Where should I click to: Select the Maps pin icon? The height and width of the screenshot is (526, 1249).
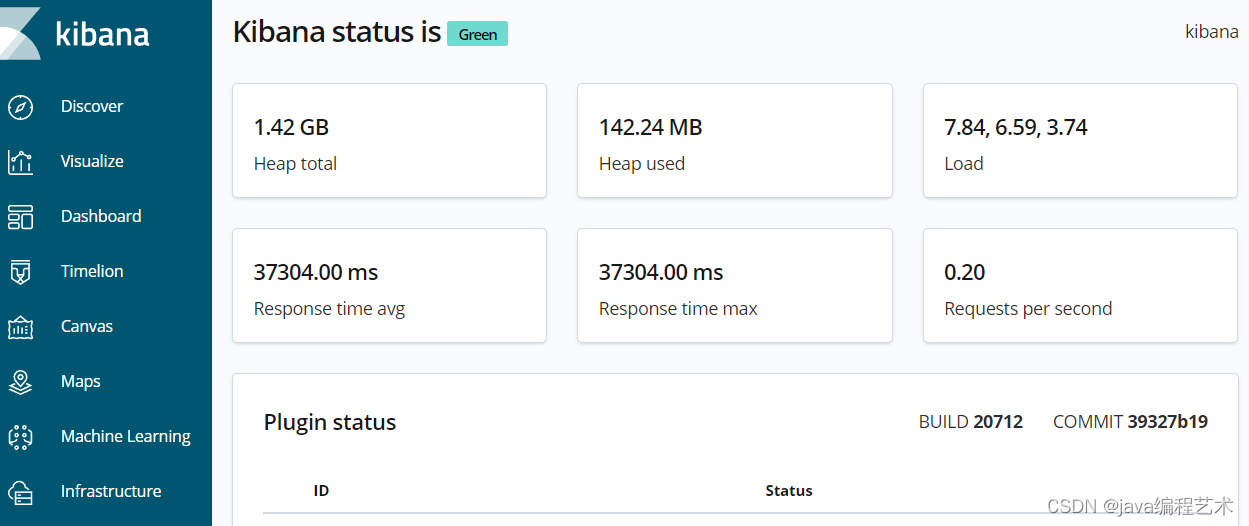(x=20, y=382)
